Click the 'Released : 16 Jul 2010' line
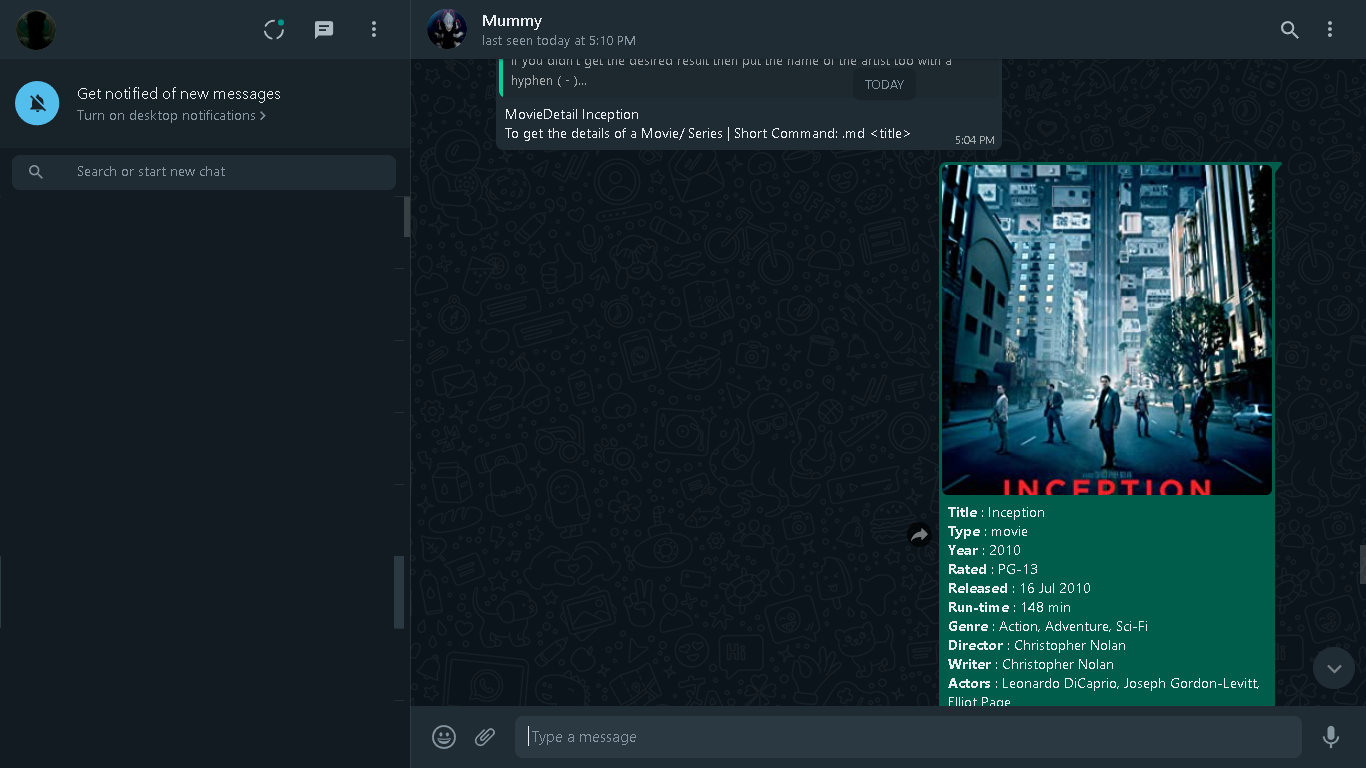The width and height of the screenshot is (1366, 768). click(1019, 588)
